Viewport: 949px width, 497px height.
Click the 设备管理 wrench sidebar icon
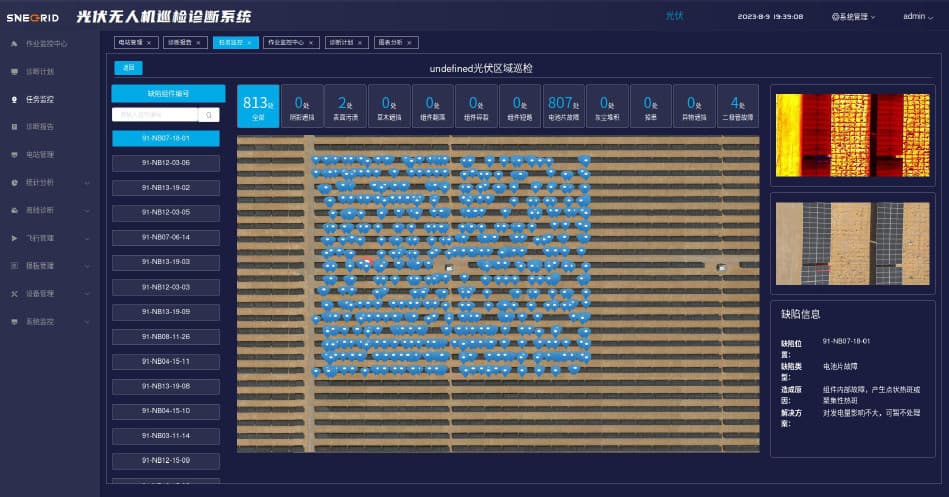pos(14,294)
